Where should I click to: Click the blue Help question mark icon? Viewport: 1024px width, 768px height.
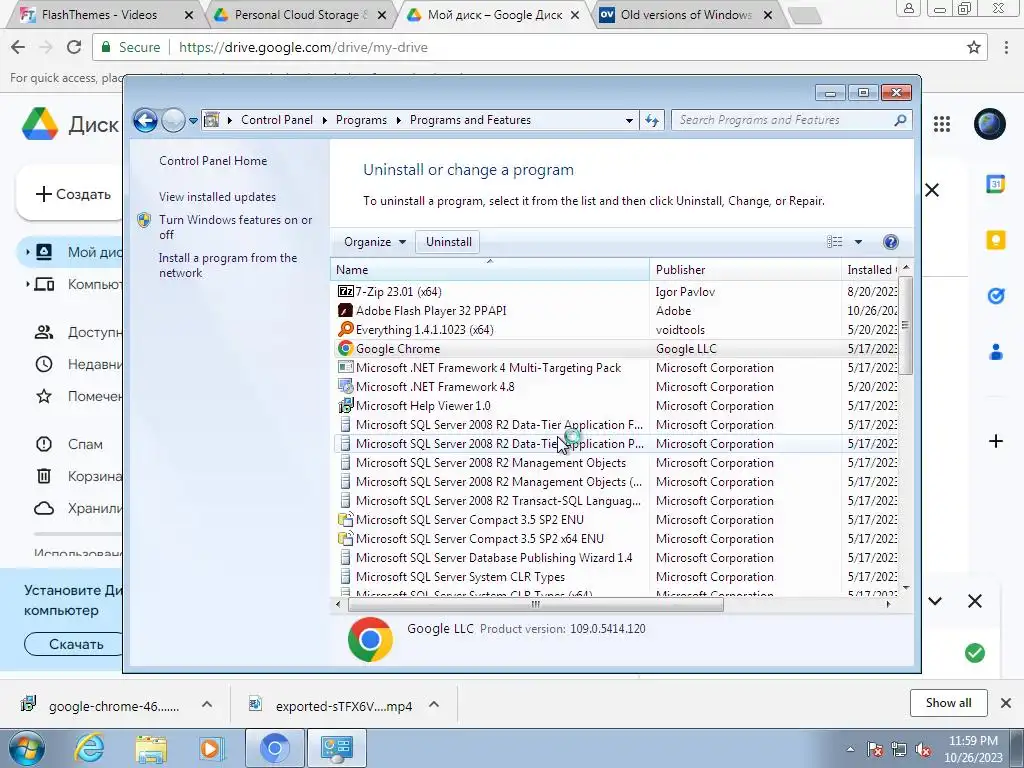coord(890,242)
